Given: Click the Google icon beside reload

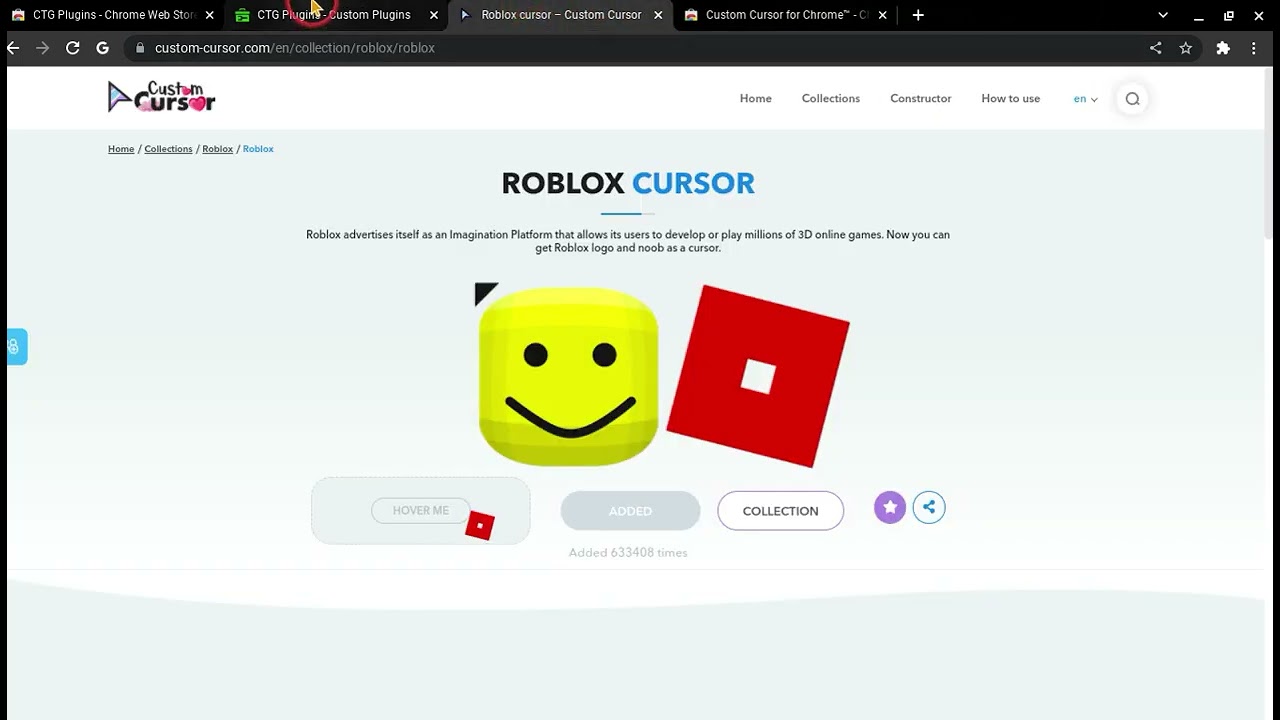Looking at the screenshot, I should coord(102,48).
